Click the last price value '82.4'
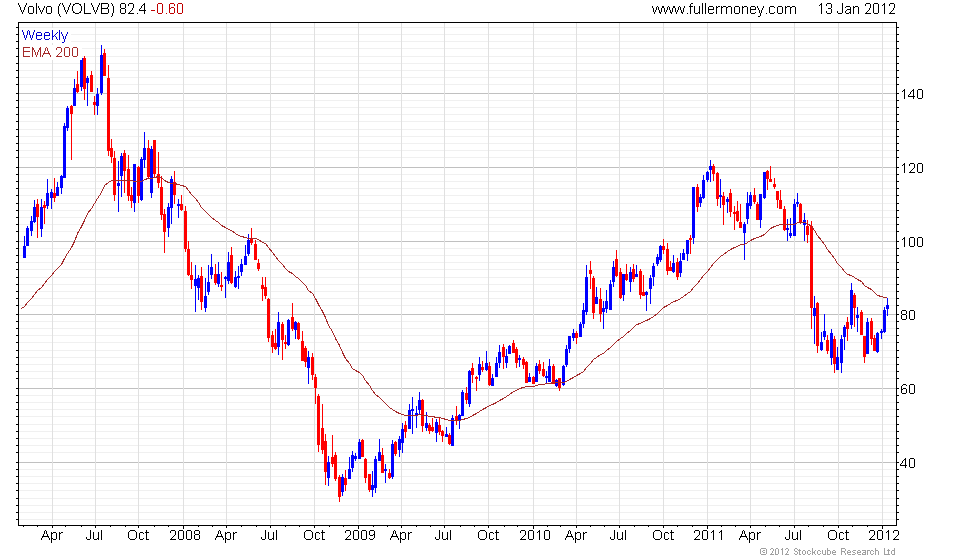Viewport: 980px width, 560px height. (x=132, y=9)
